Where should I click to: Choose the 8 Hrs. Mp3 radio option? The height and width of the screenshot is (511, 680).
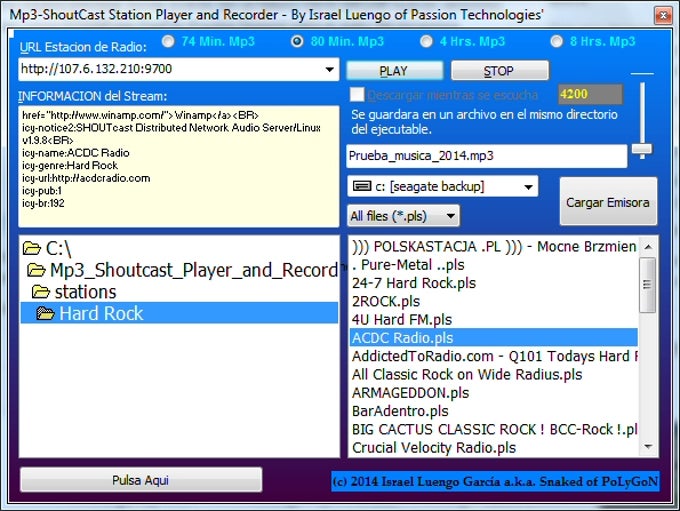[556, 41]
